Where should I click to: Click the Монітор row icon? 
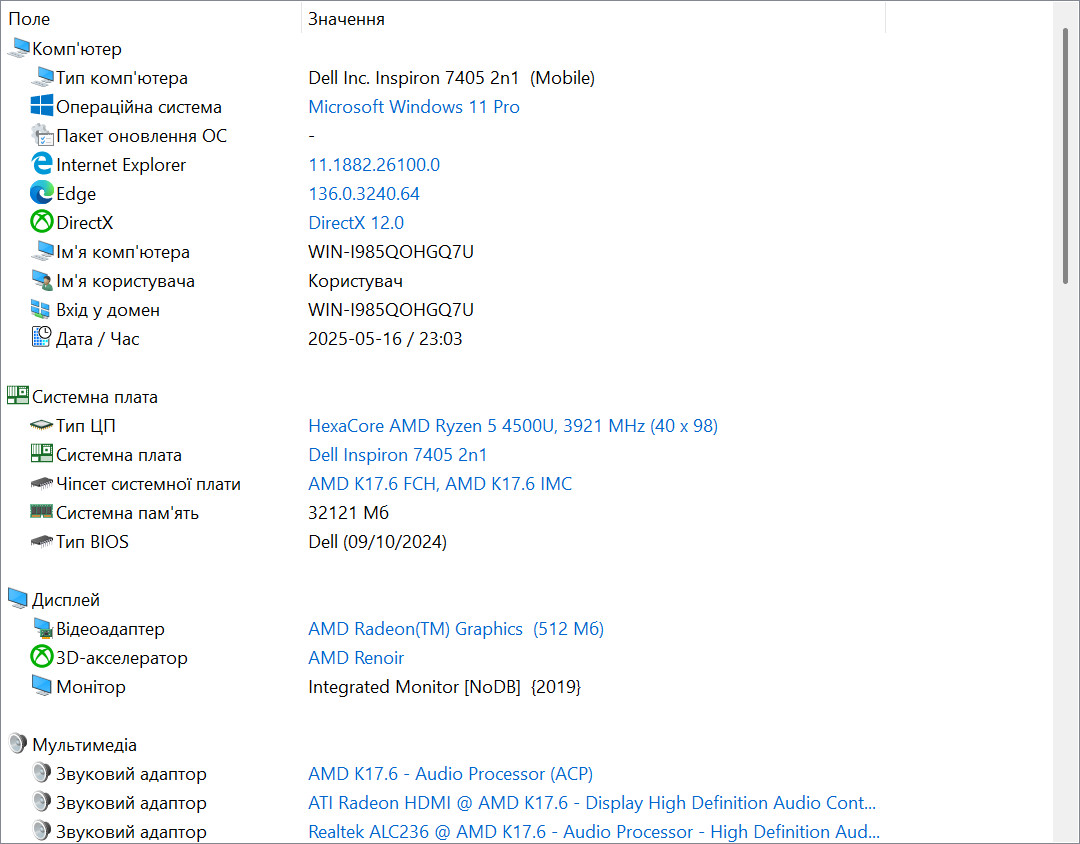pos(42,686)
